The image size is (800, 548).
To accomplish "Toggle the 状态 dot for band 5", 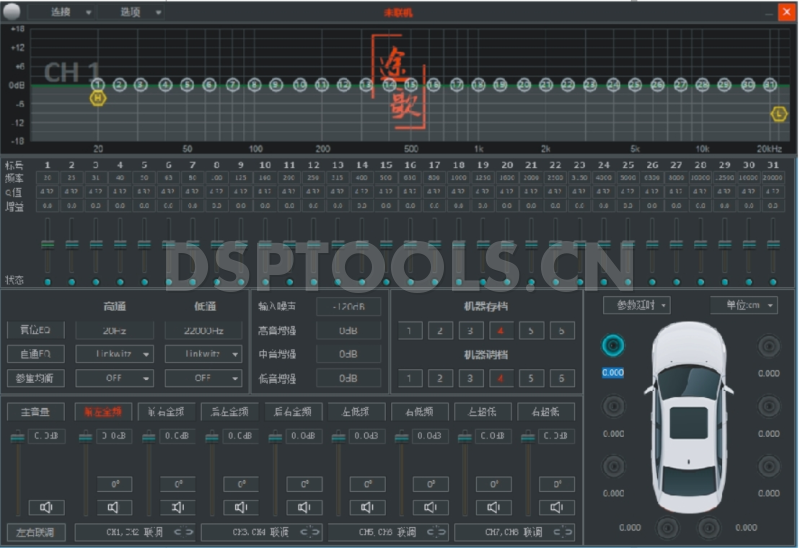I will (x=144, y=282).
